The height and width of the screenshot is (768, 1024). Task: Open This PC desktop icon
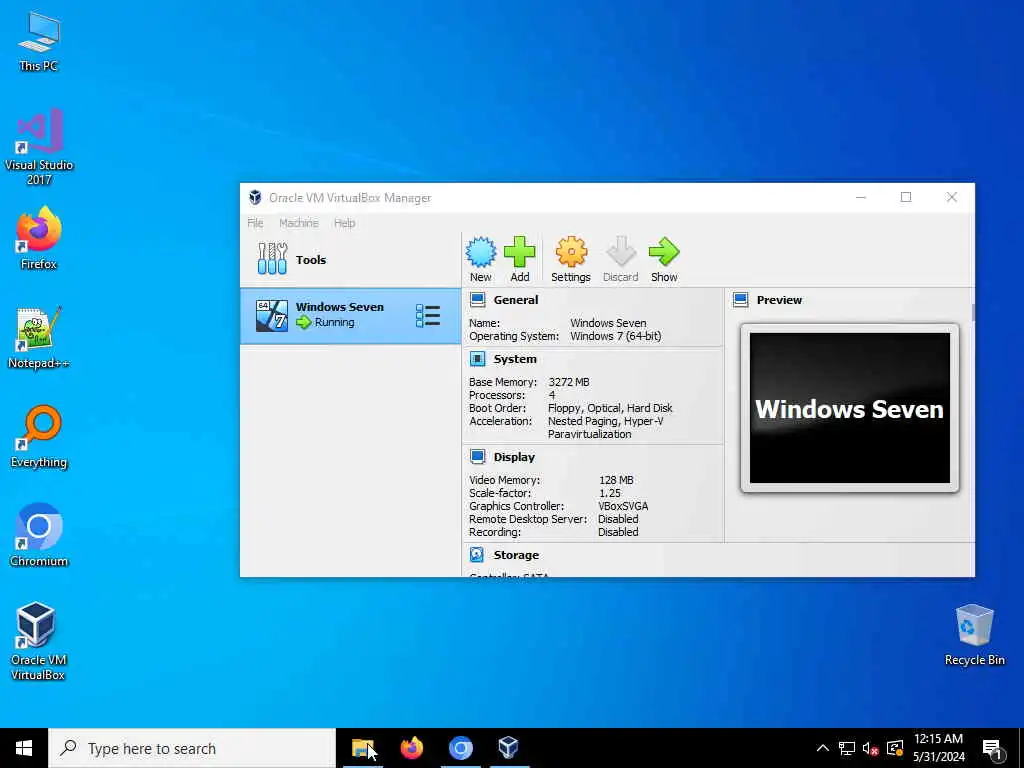click(x=39, y=42)
